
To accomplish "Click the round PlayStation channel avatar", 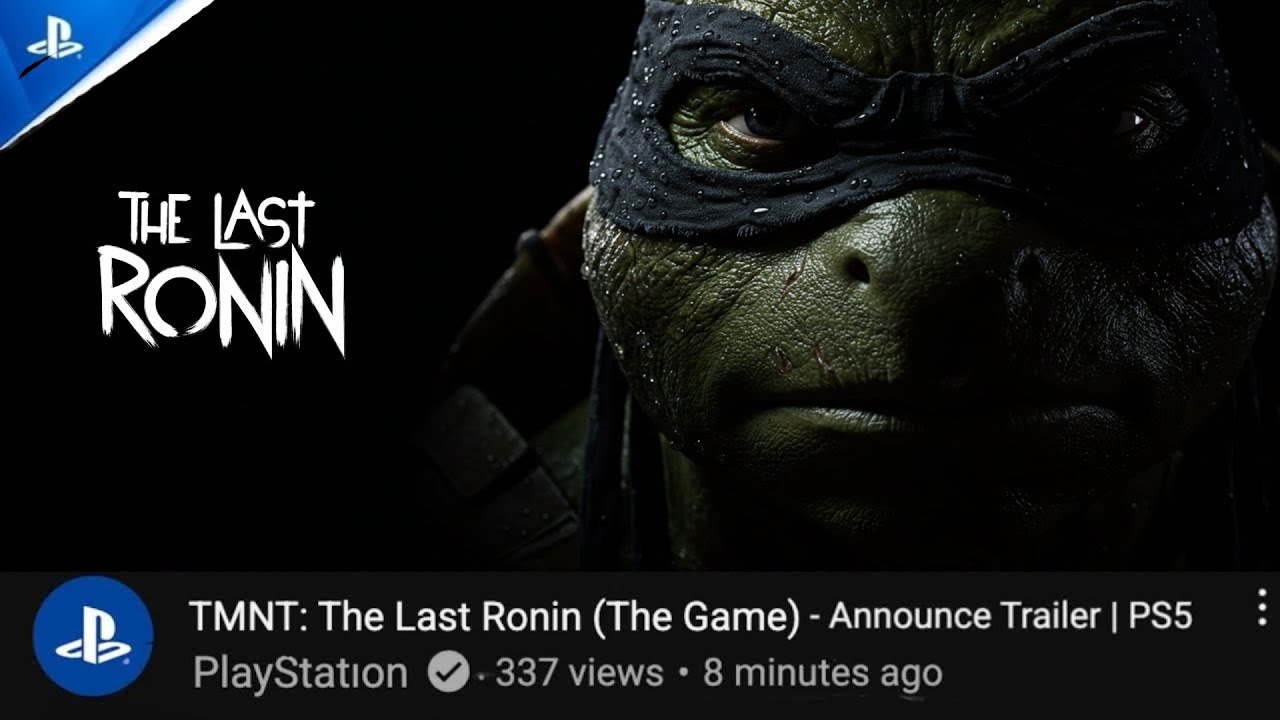I will (93, 636).
